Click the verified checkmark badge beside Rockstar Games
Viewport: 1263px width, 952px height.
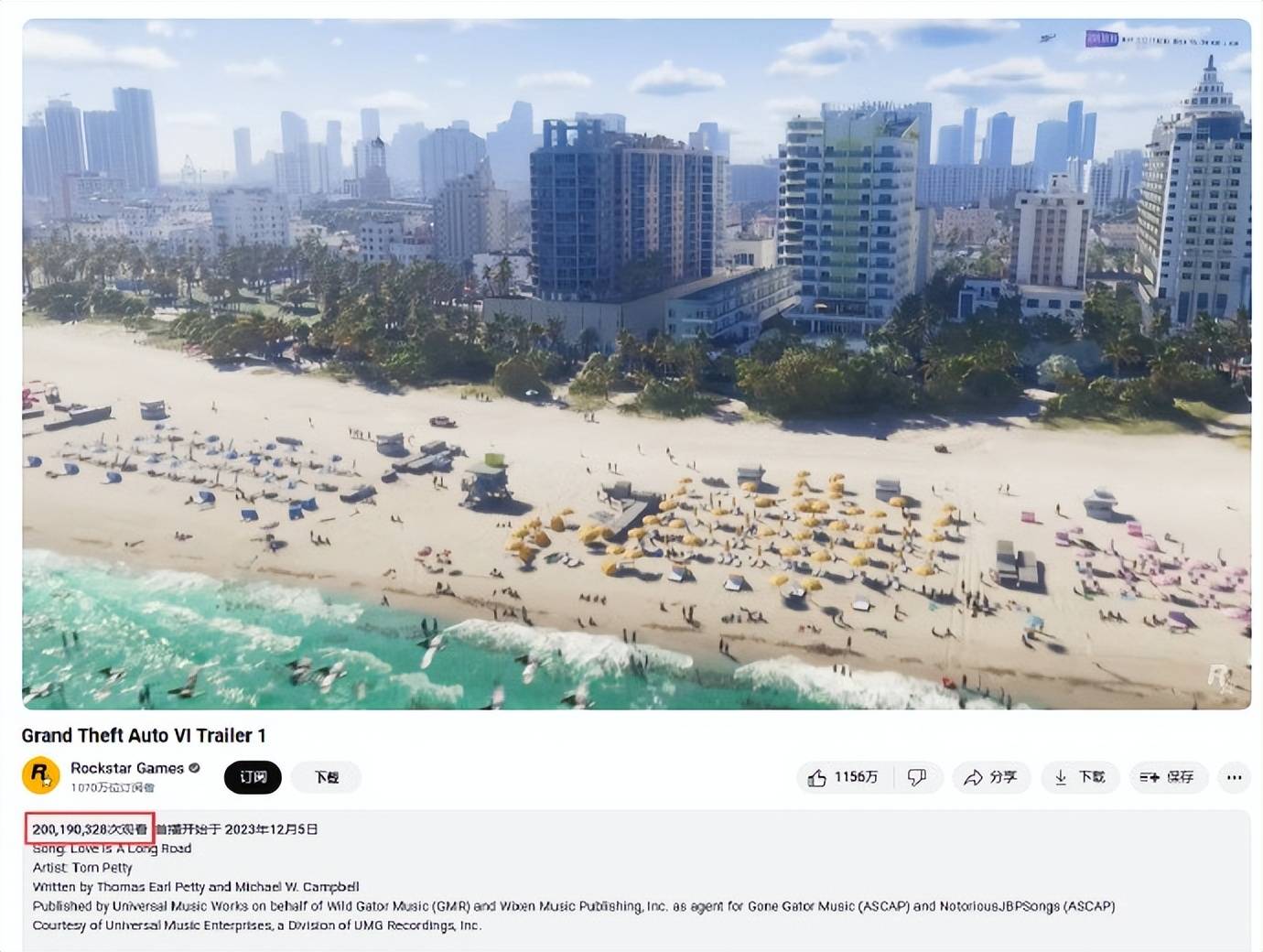(194, 768)
